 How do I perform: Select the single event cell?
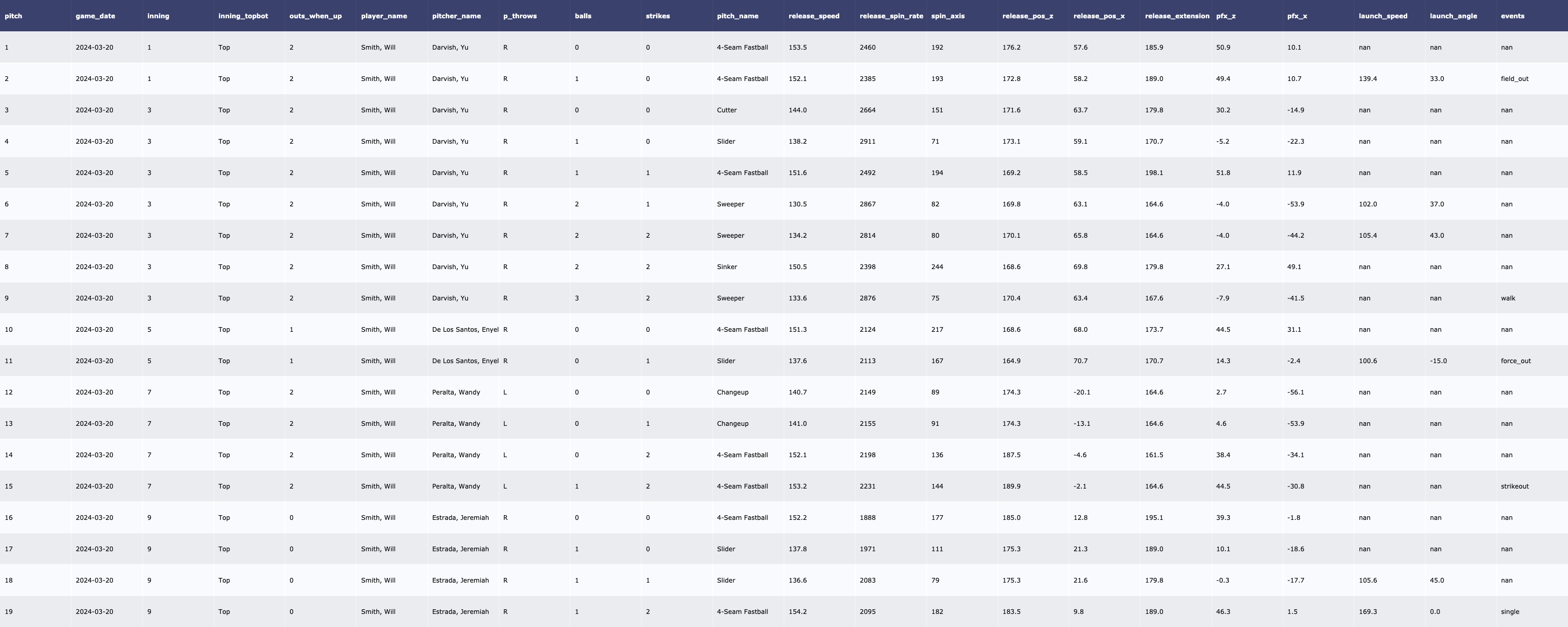point(1509,612)
